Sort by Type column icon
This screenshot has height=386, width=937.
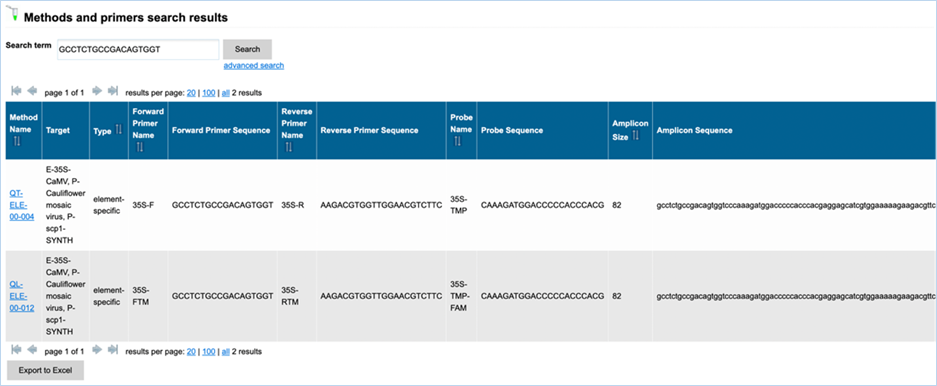(x=118, y=130)
